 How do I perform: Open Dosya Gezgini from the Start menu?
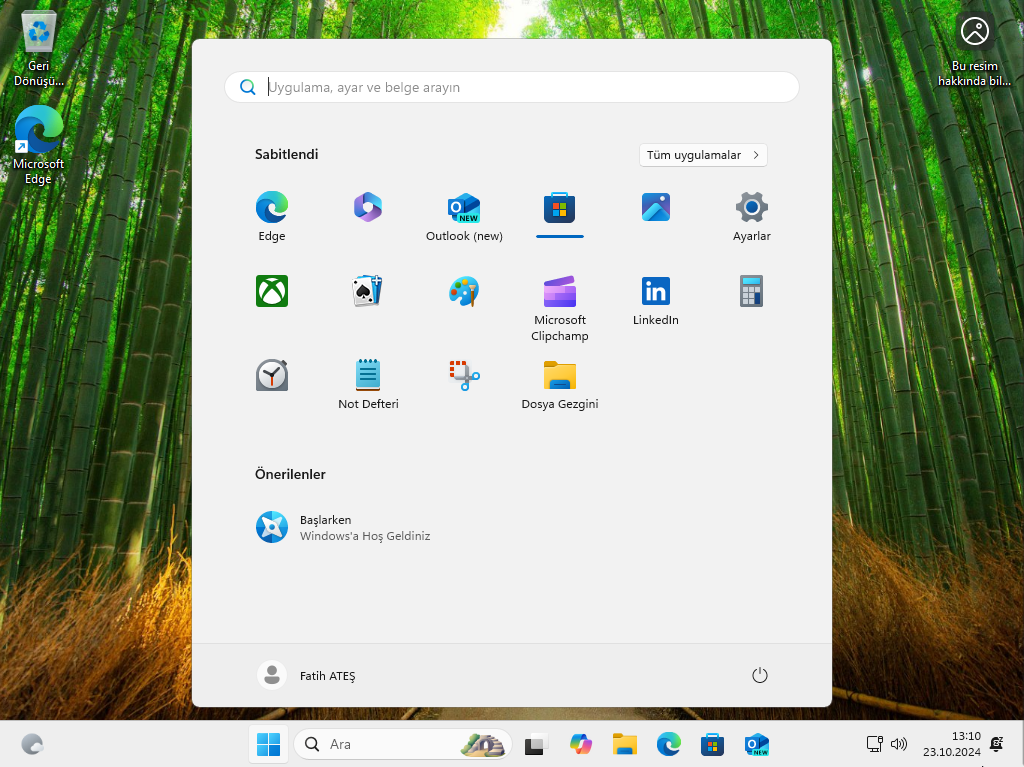559,375
